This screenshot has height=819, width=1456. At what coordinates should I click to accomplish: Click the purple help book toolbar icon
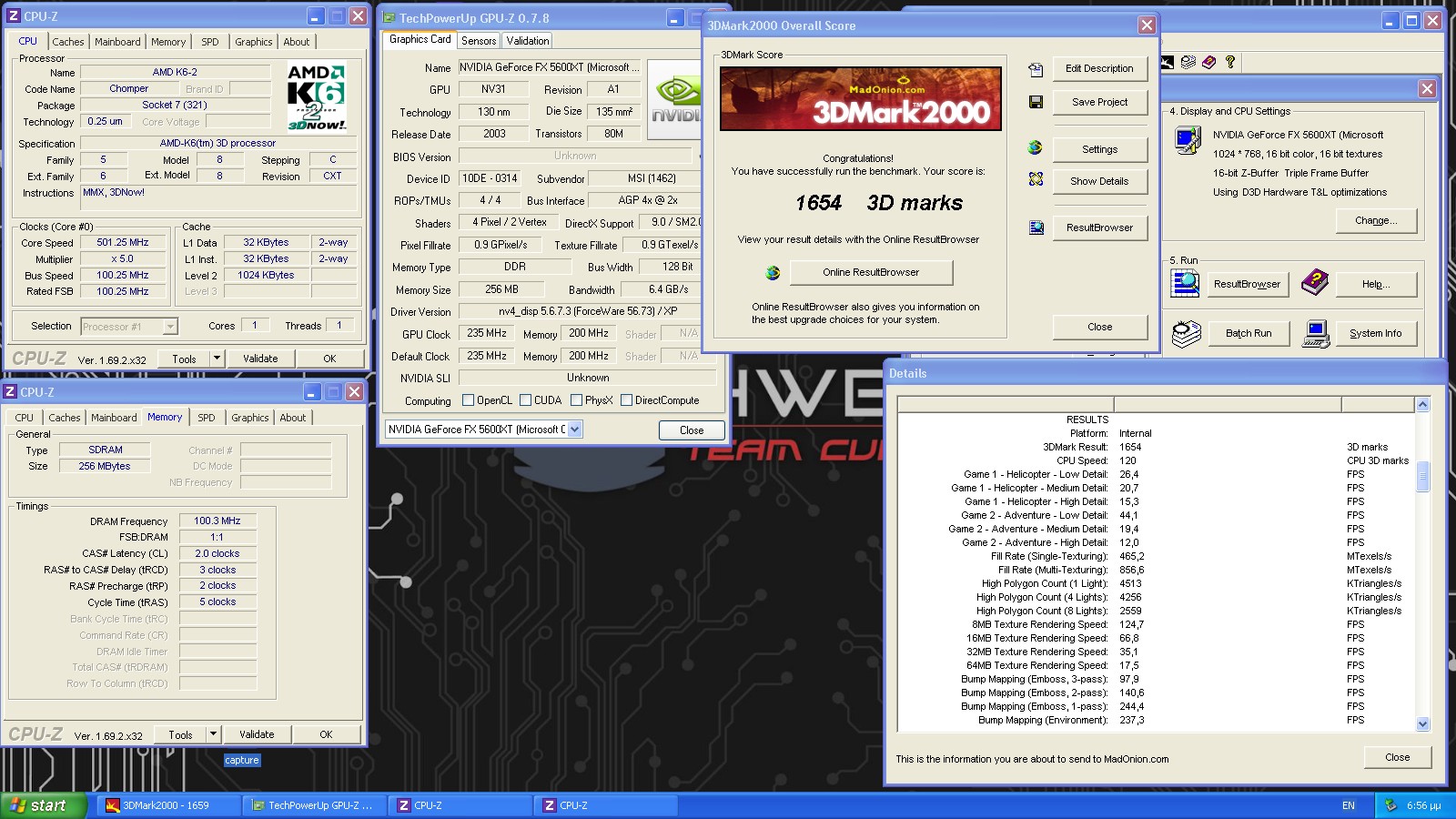1209,62
